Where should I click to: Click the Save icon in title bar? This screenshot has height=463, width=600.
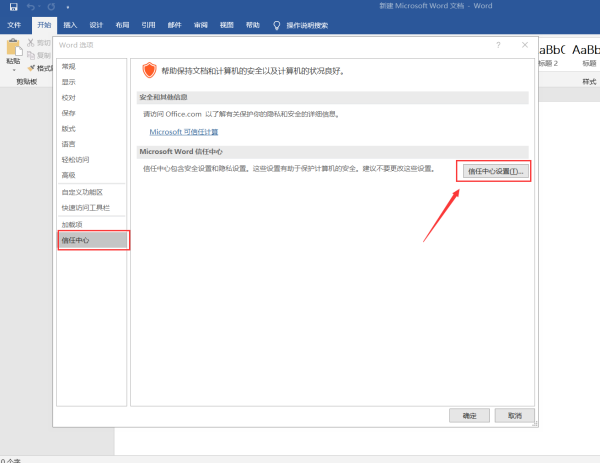[x=14, y=7]
